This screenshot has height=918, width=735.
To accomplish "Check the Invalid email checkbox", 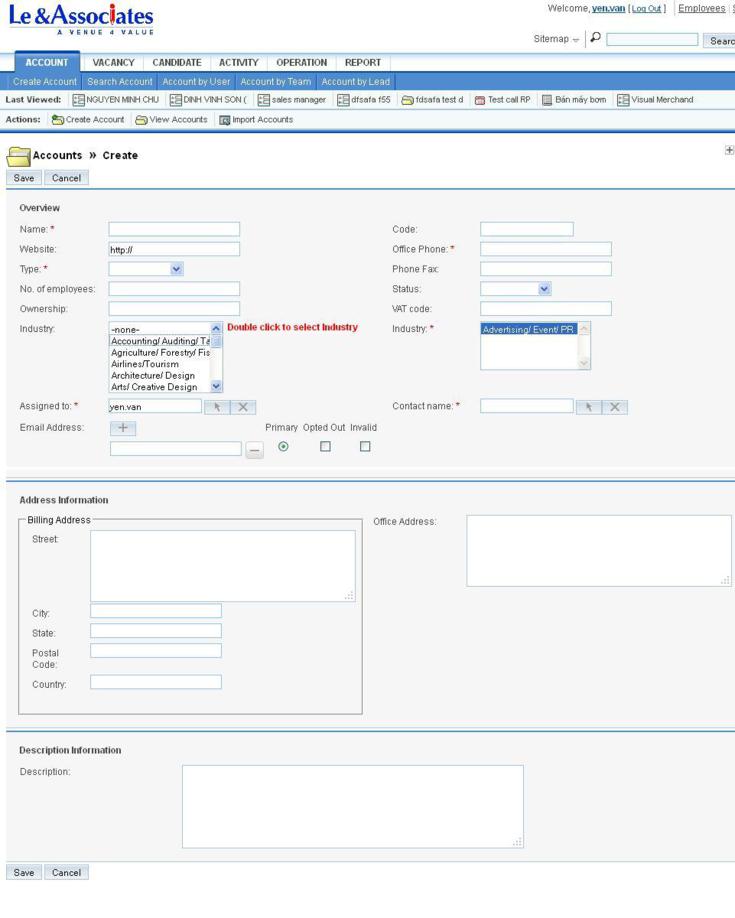I will pyautogui.click(x=365, y=447).
